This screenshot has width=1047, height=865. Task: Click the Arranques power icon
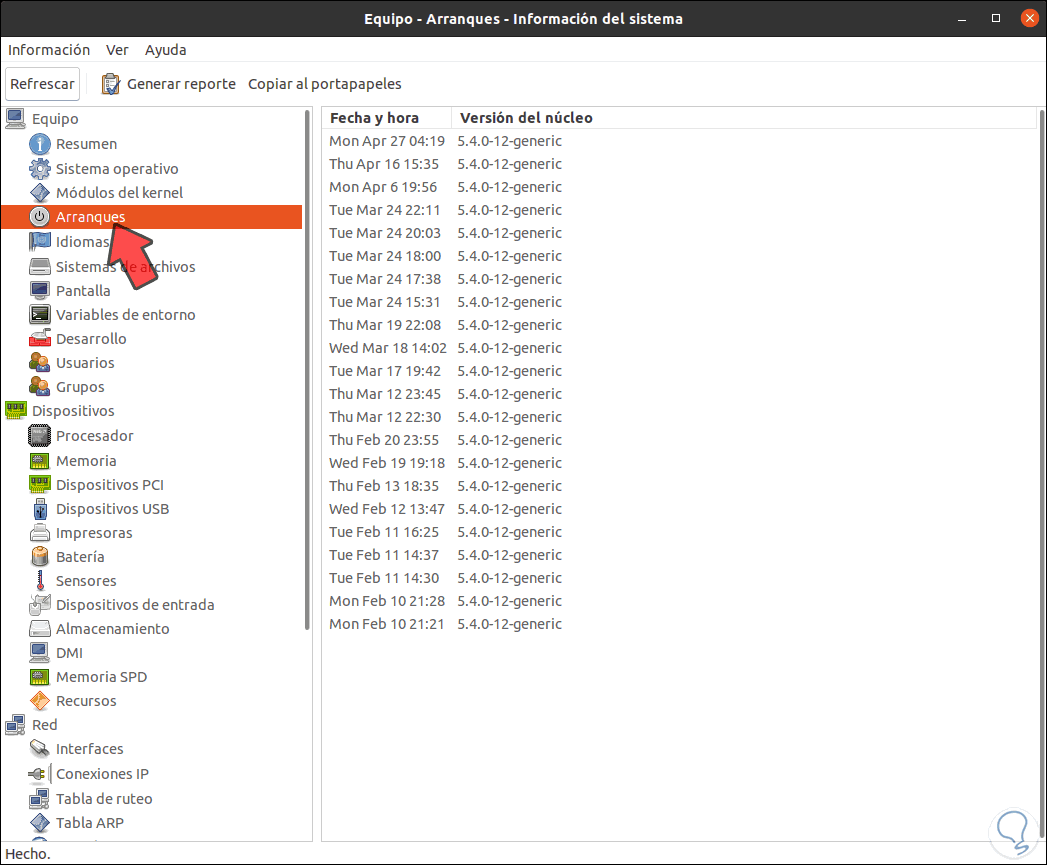[x=40, y=217]
